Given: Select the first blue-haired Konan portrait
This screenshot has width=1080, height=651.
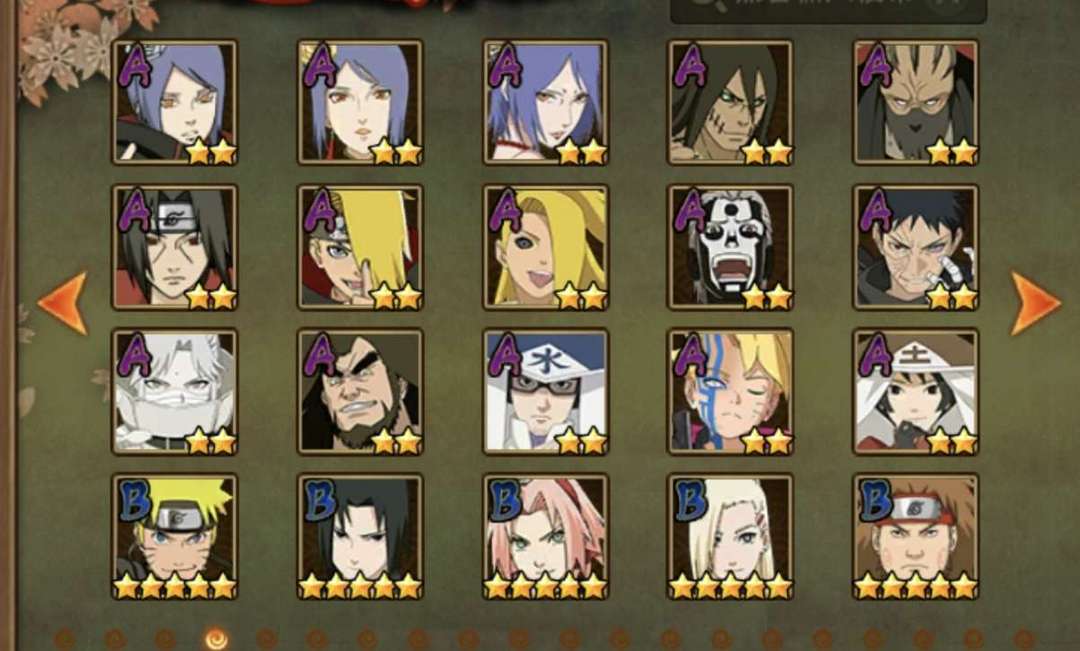Looking at the screenshot, I should (175, 102).
